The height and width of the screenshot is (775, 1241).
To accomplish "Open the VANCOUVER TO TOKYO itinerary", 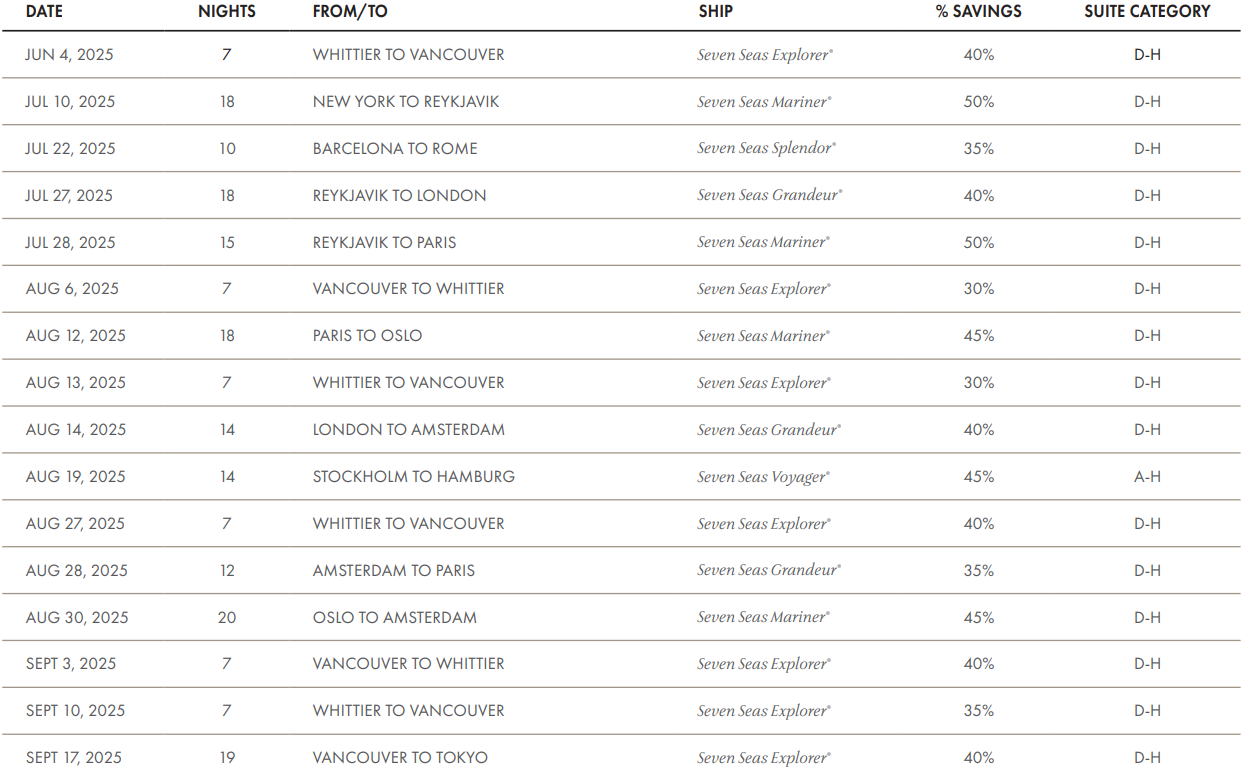I will (400, 758).
